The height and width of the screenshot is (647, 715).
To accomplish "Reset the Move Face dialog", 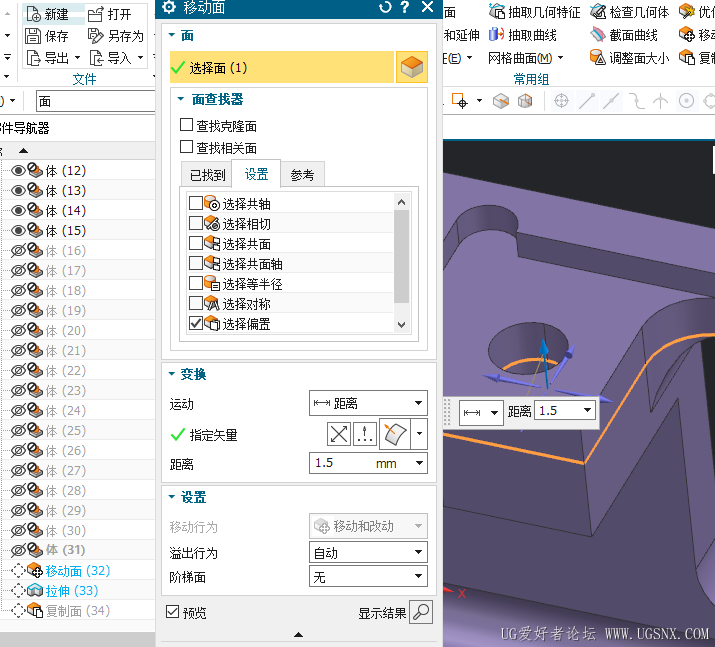I will (385, 7).
